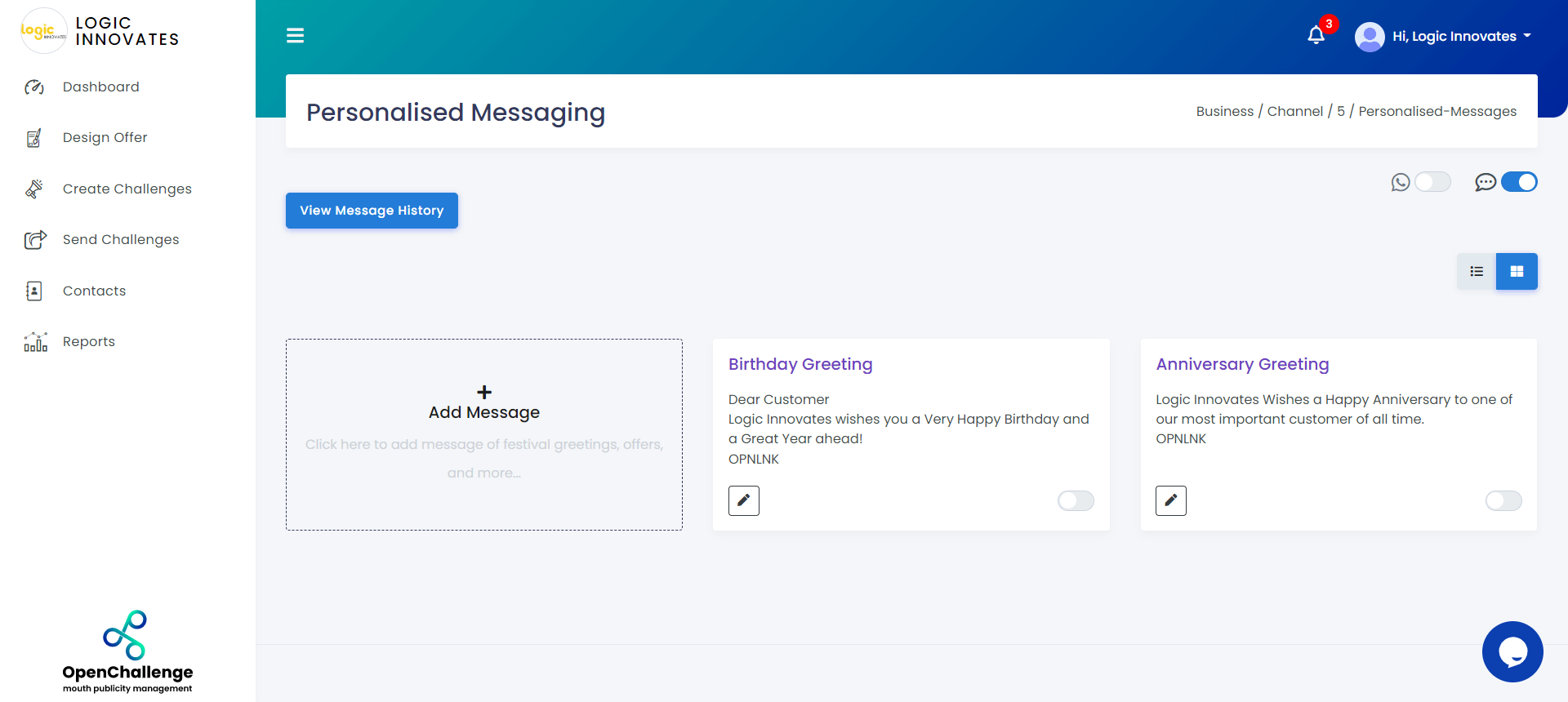The height and width of the screenshot is (702, 1568).
Task: Click the Reports chart icon
Action: 35,341
